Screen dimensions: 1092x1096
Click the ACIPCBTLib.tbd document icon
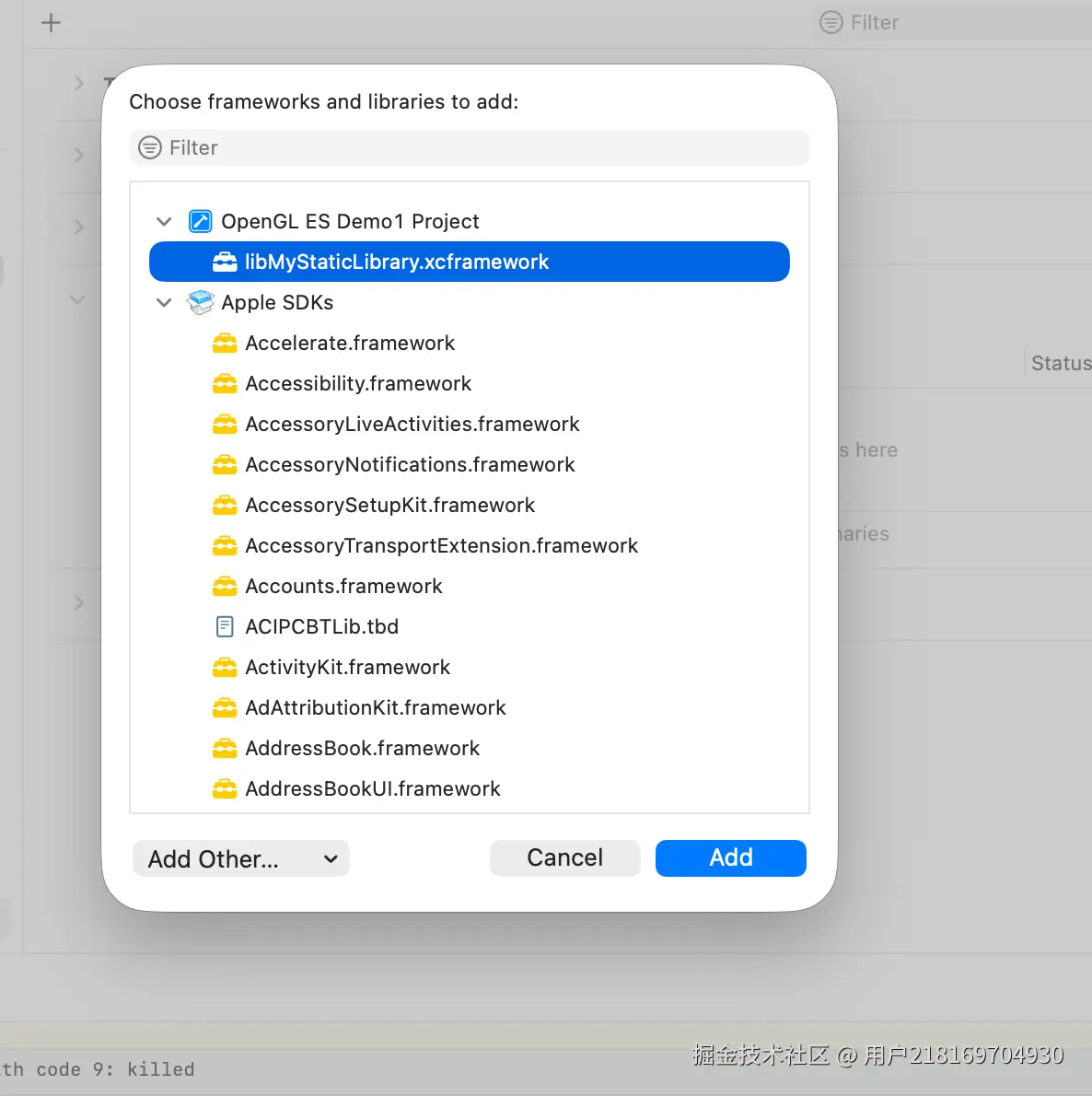tap(225, 627)
